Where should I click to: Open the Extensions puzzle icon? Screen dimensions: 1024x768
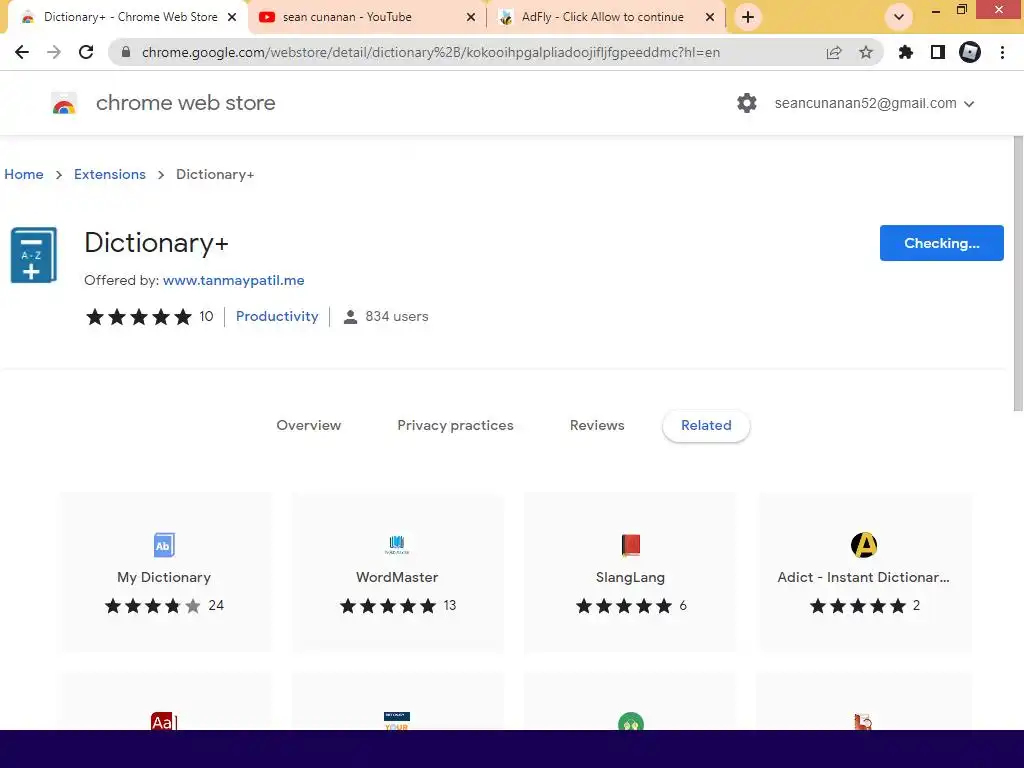[x=906, y=52]
